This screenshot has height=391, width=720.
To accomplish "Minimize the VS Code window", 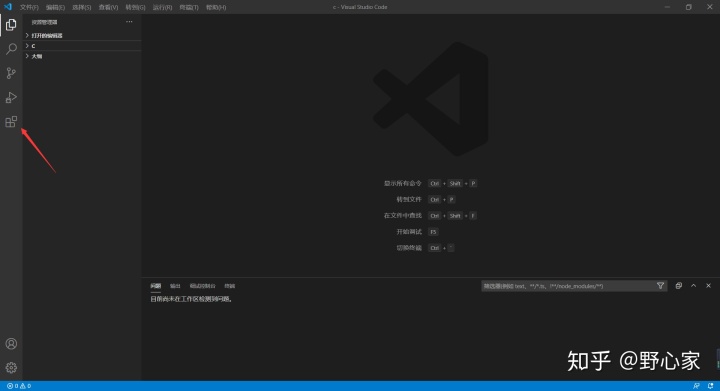I will (x=667, y=7).
